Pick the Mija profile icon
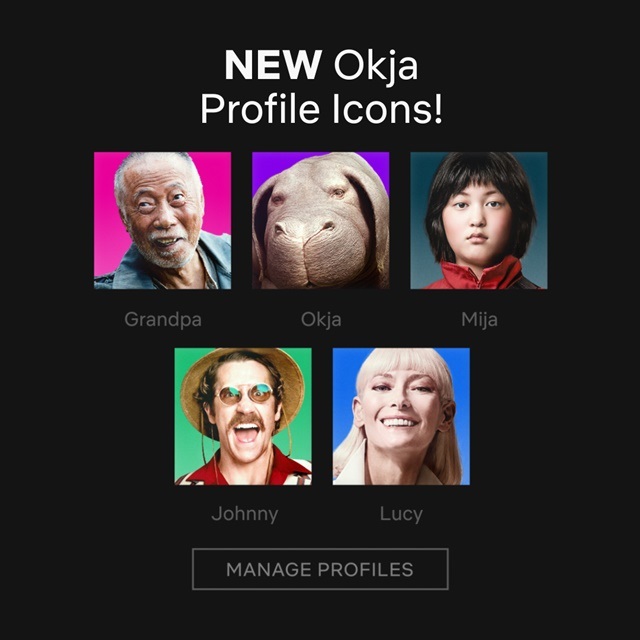This screenshot has width=640, height=640. pos(479,220)
